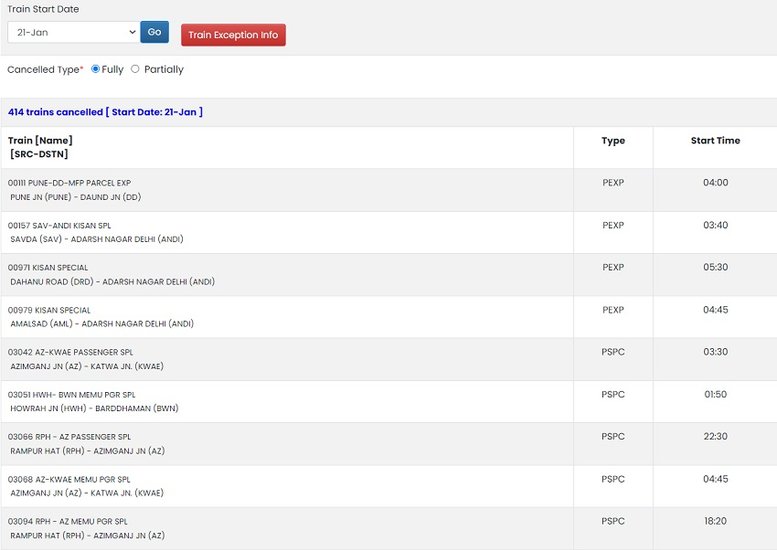Select train 03094 RPH - AZ MEMU PGR SPL
This screenshot has height=550, width=777.
pos(67,522)
